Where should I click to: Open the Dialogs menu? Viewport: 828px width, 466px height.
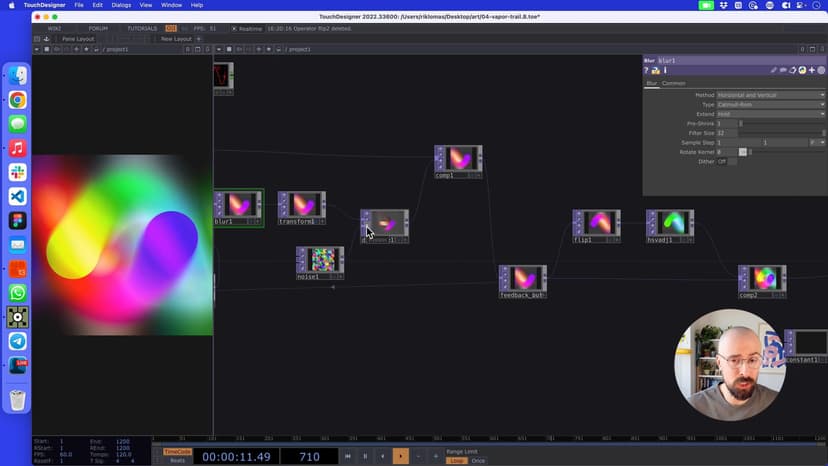(121, 5)
